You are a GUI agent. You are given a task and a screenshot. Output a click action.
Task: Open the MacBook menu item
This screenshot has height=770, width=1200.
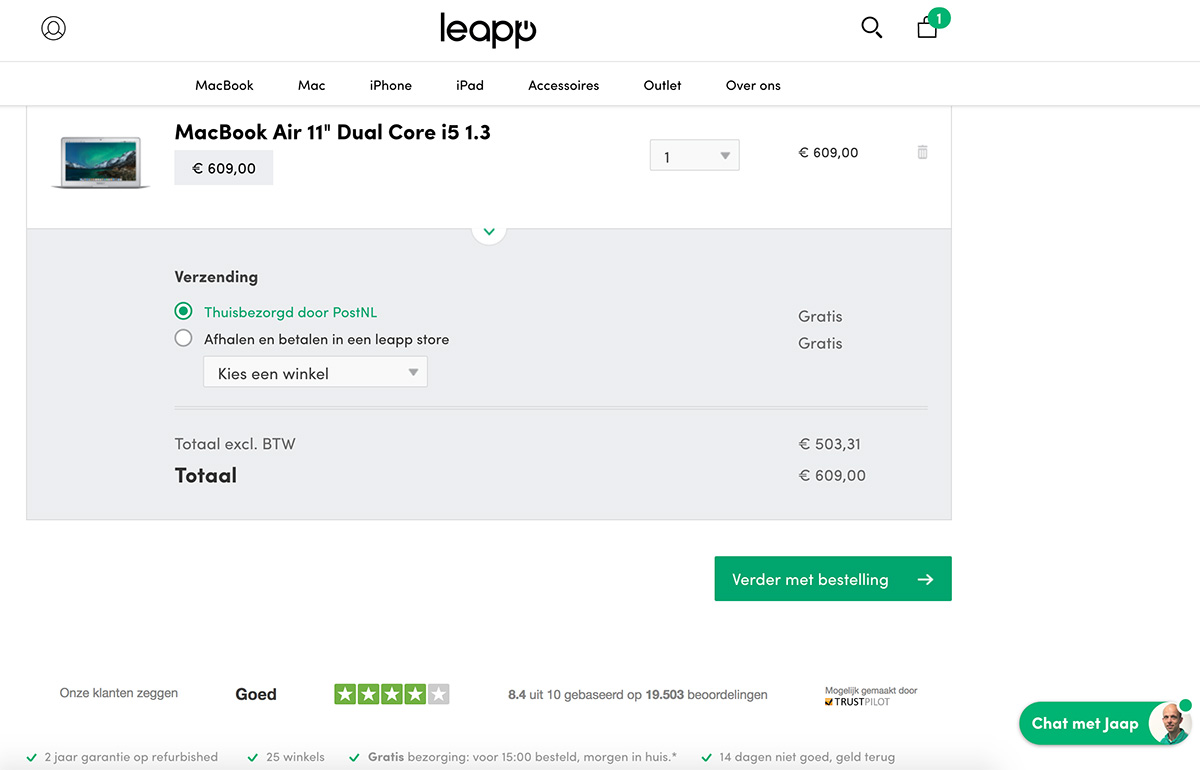click(225, 85)
